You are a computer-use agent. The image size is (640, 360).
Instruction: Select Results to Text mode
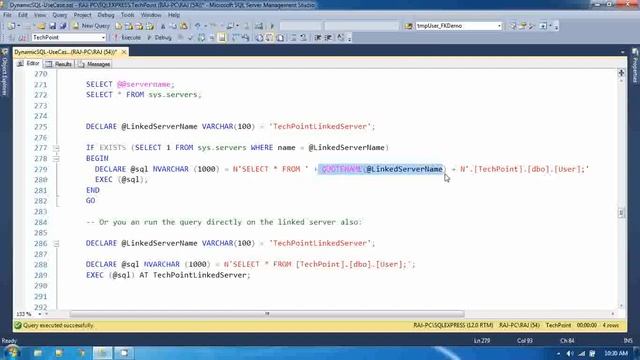259,38
